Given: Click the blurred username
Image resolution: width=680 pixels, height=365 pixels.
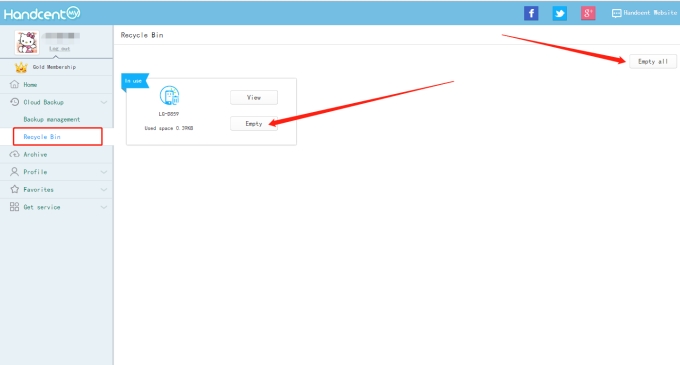Looking at the screenshot, I should [x=61, y=36].
